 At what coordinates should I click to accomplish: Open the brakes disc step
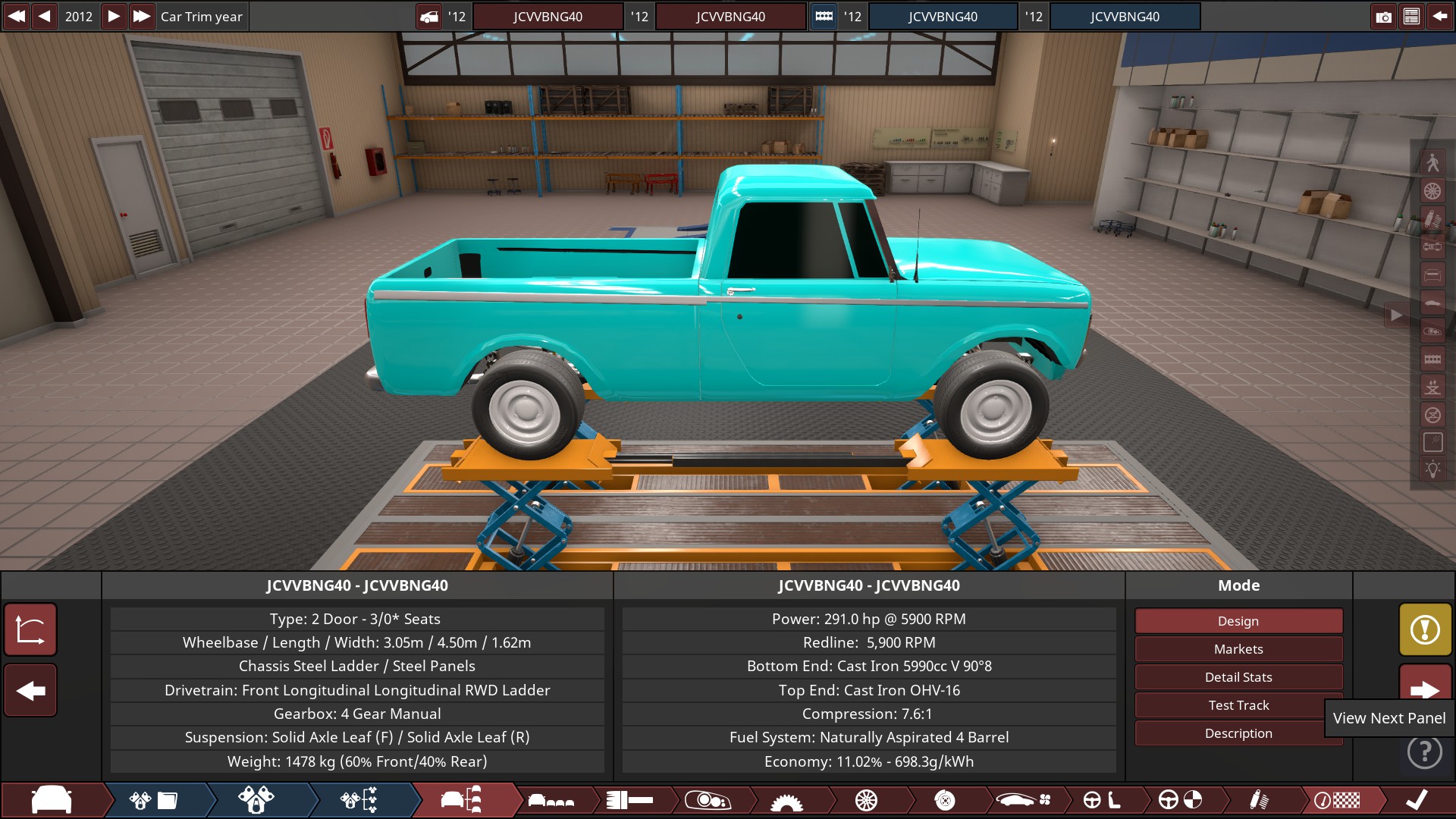pyautogui.click(x=945, y=800)
